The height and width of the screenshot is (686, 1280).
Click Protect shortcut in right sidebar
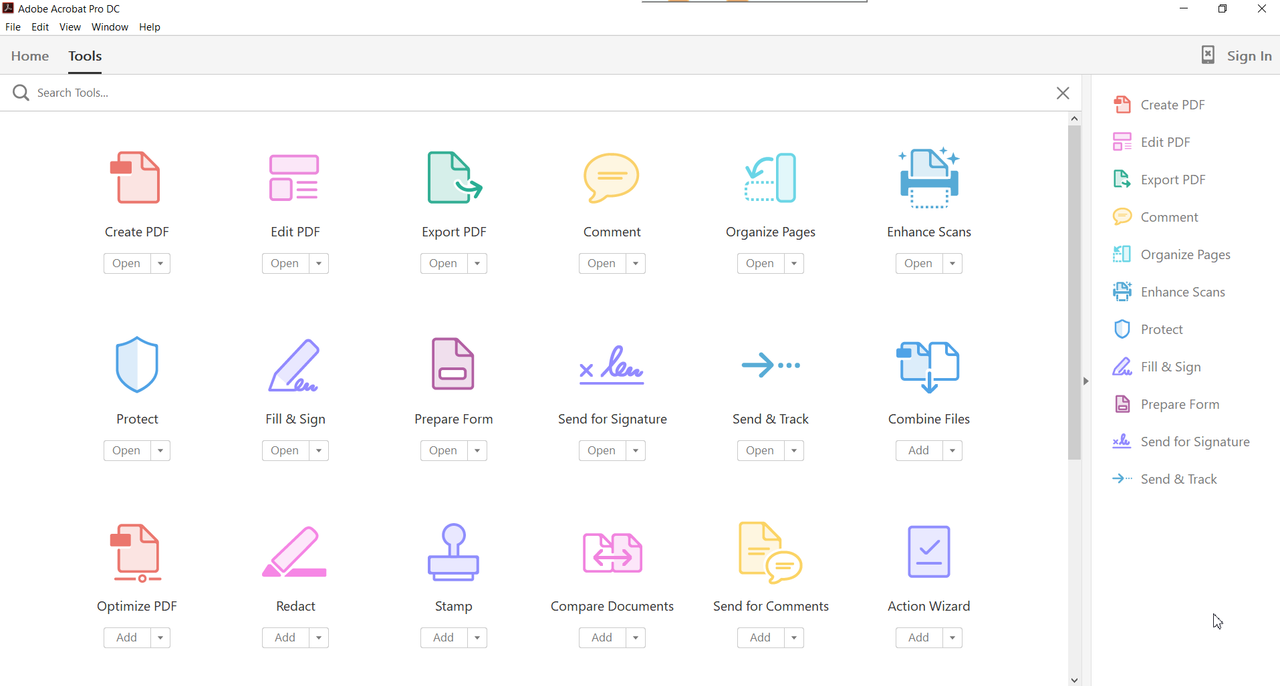1148,330
